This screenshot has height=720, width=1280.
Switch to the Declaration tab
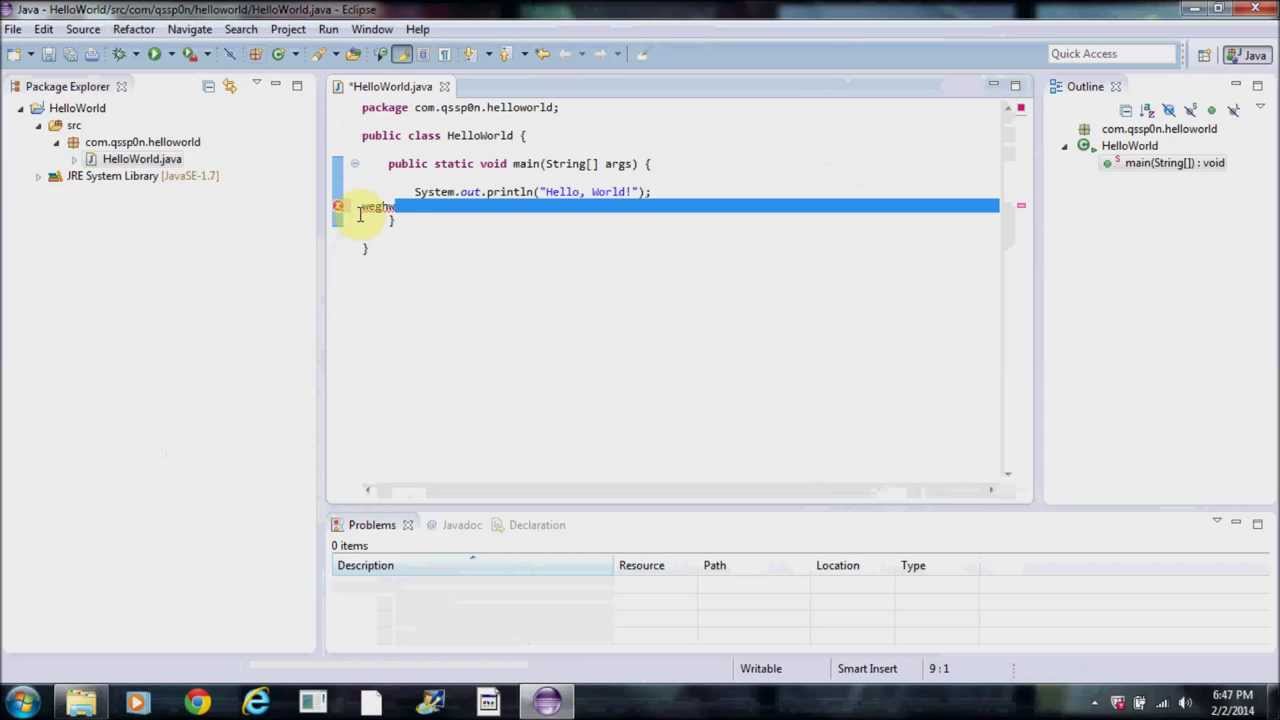(529, 525)
